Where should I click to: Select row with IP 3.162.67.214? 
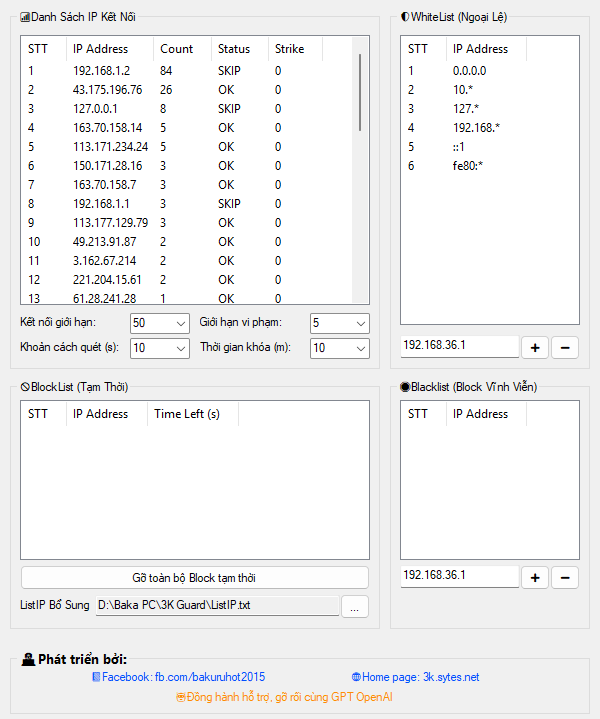187,261
